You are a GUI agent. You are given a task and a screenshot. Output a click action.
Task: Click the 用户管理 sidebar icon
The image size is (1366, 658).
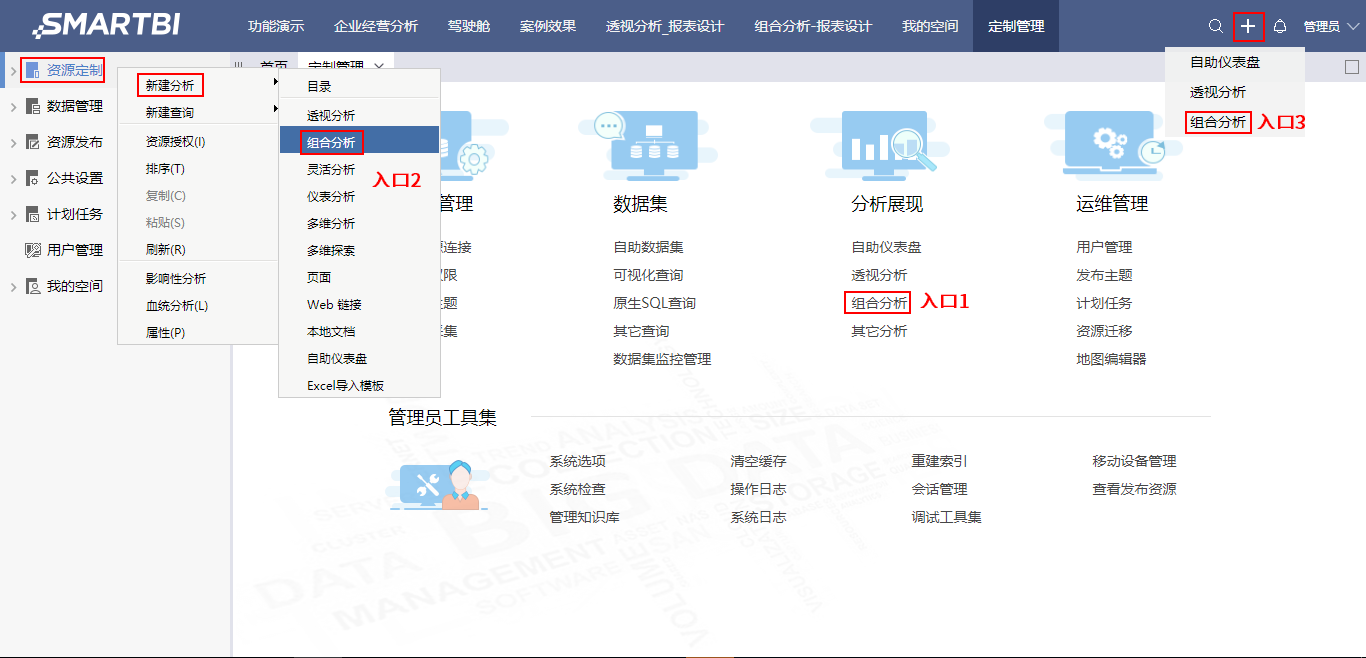tap(32, 250)
